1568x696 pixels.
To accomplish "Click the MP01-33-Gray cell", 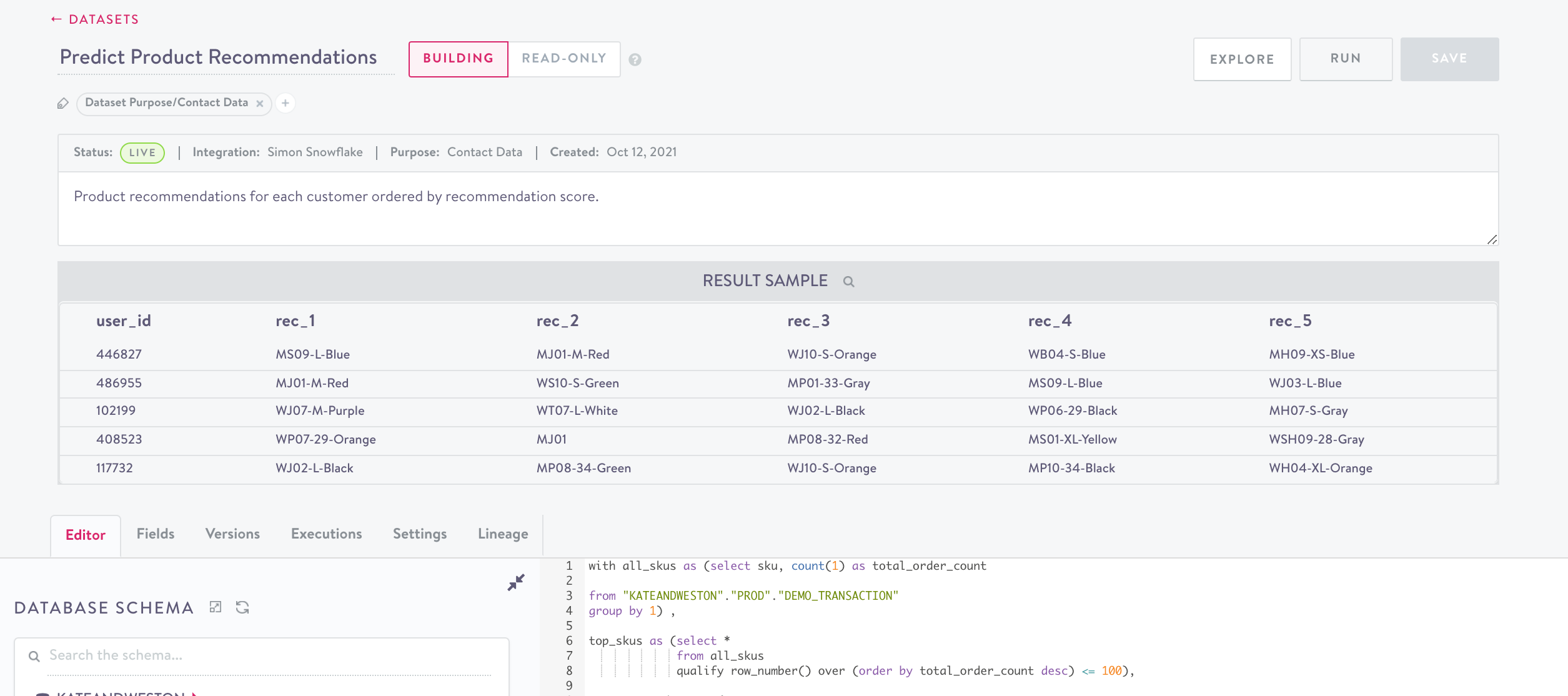I will 828,383.
